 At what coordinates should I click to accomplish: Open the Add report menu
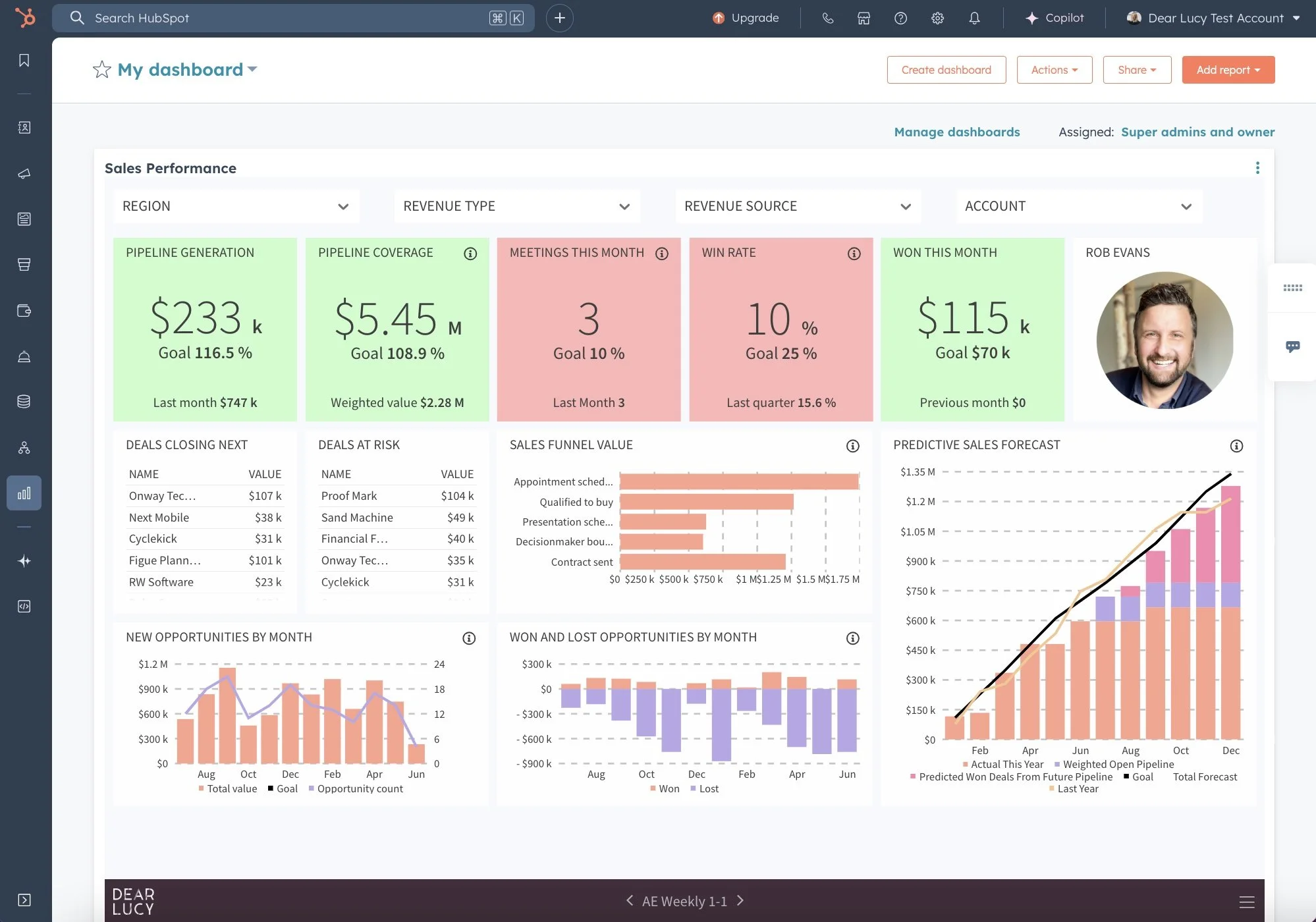[x=1228, y=70]
